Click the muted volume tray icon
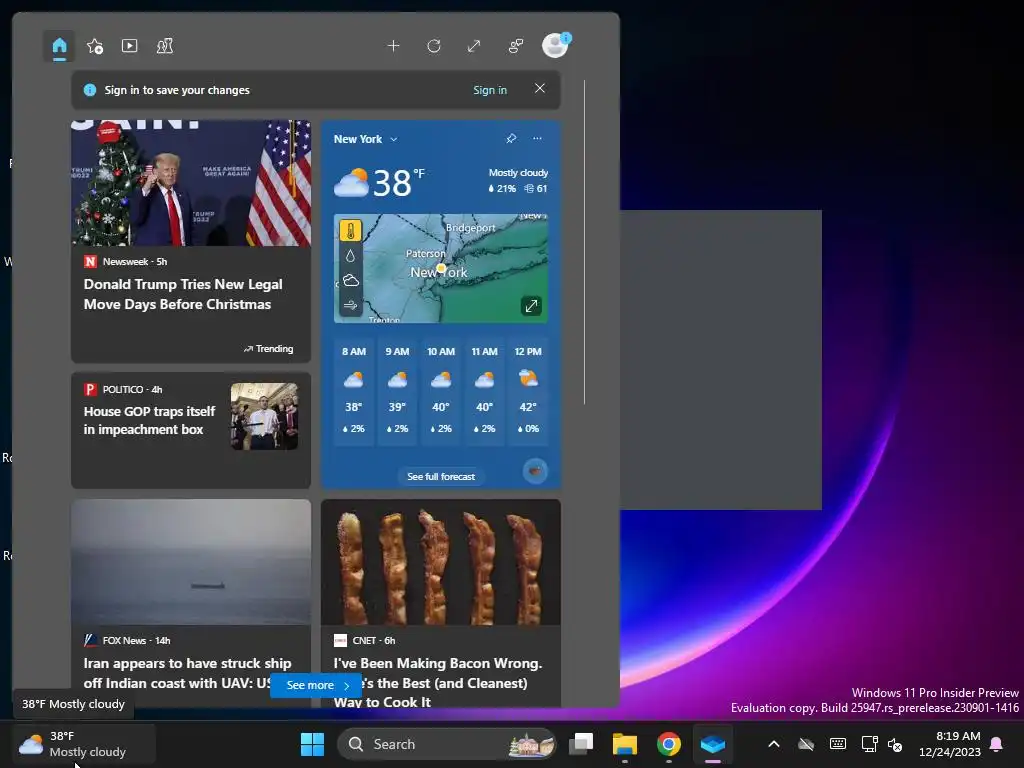Image resolution: width=1024 pixels, height=768 pixels. 895,744
